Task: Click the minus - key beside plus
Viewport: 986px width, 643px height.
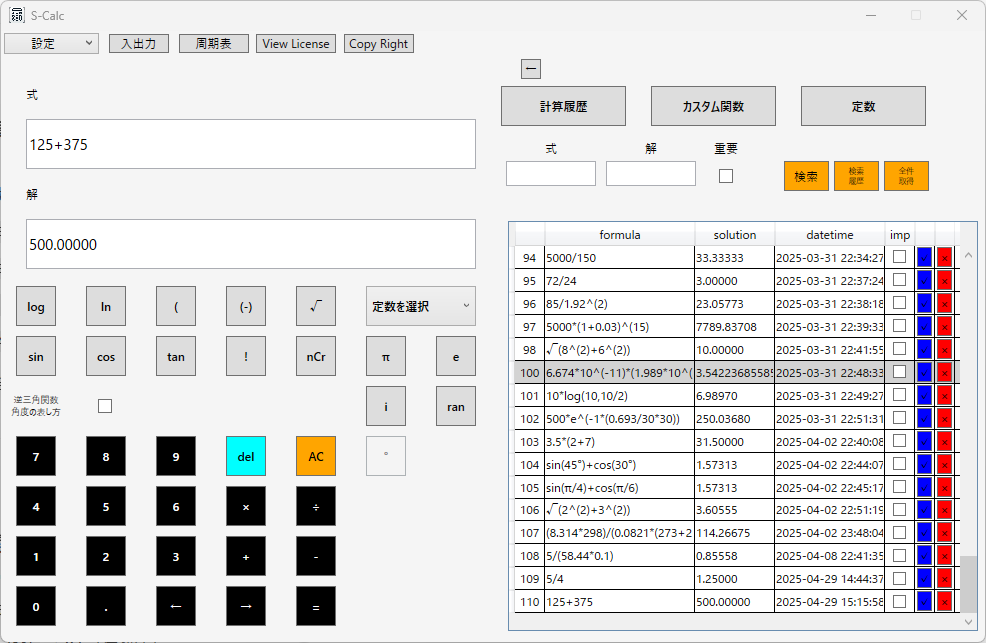Action: tap(316, 557)
